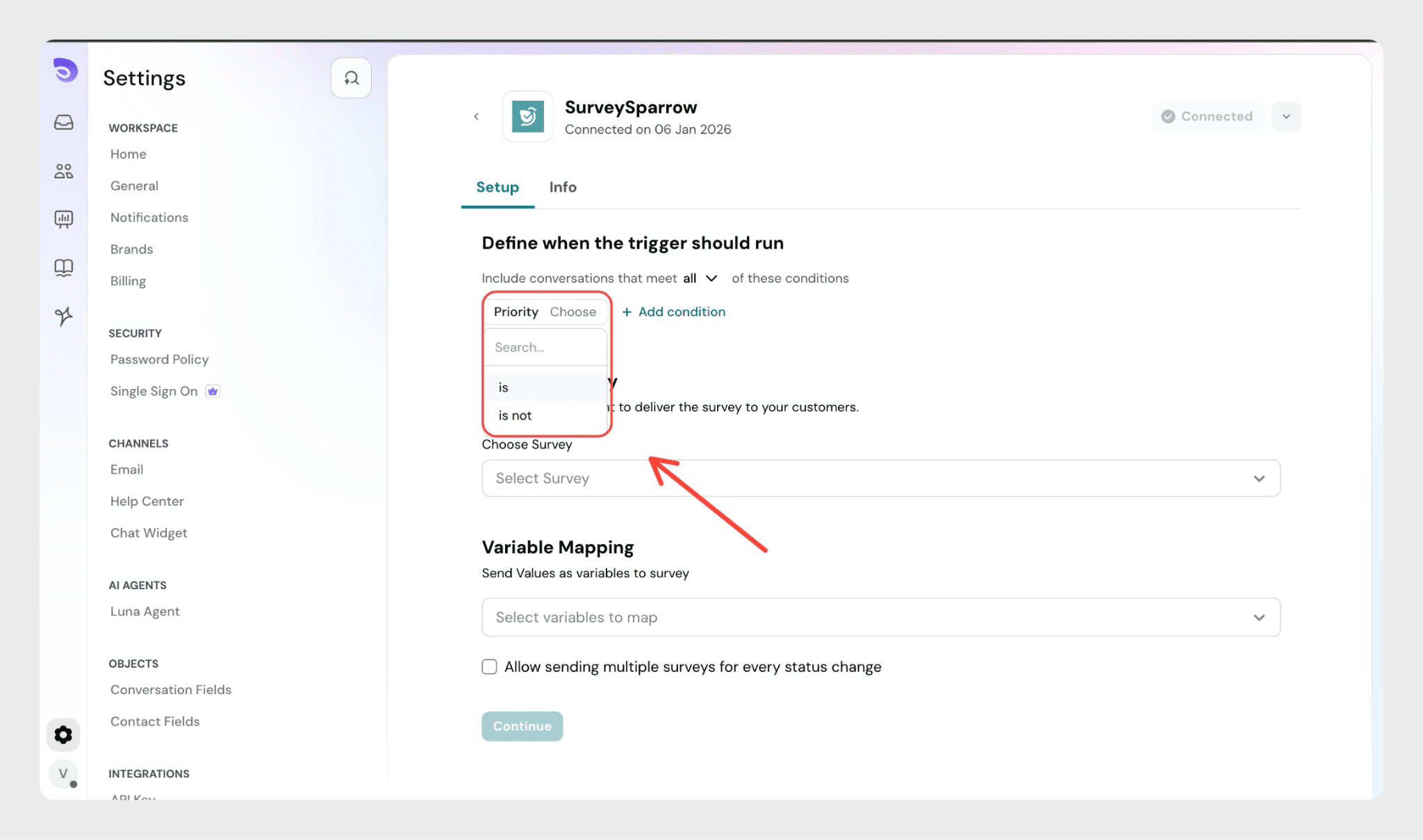
Task: Switch to the Info tab
Action: coord(562,187)
